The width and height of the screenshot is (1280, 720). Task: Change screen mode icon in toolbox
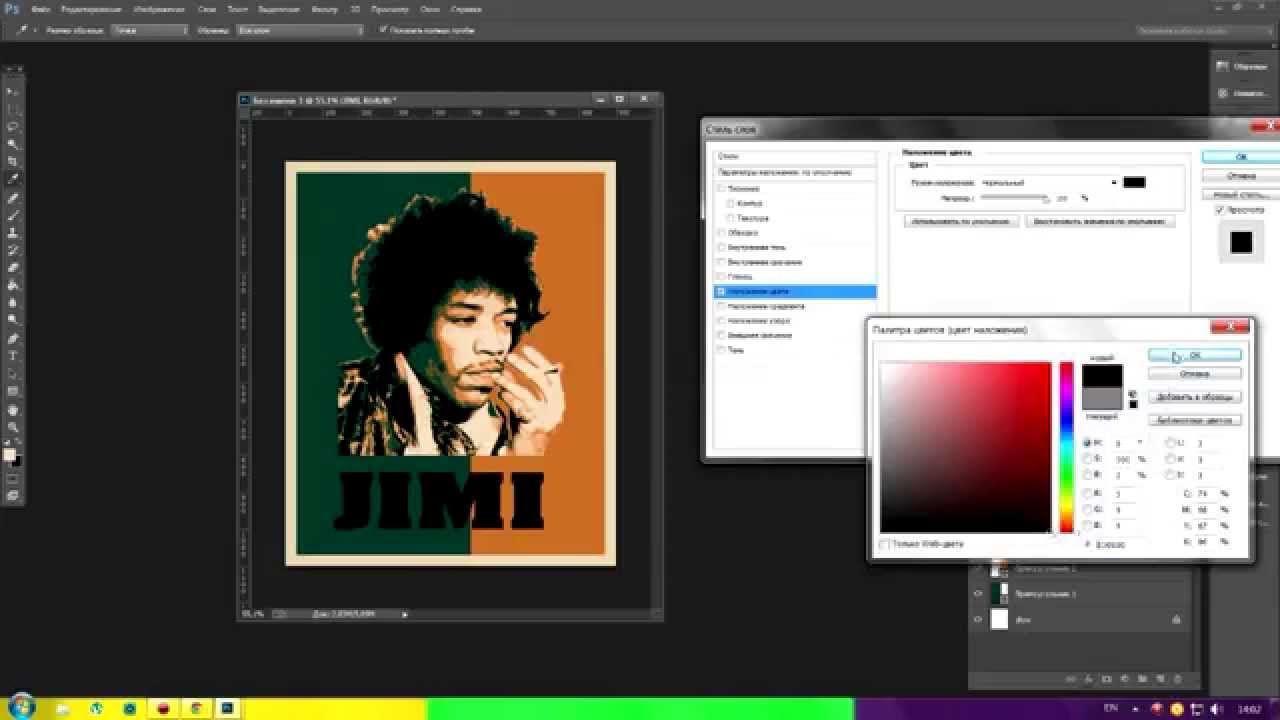point(13,495)
